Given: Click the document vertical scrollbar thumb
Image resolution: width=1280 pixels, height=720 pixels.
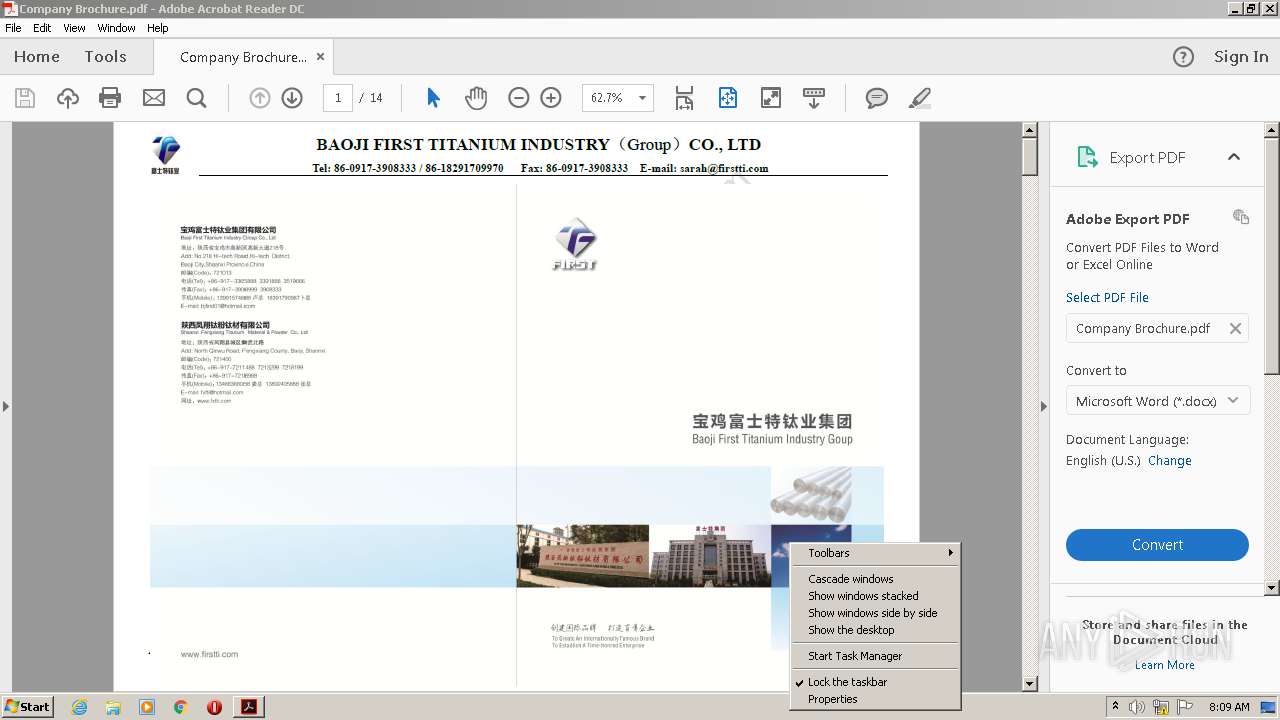Looking at the screenshot, I should [x=1030, y=157].
